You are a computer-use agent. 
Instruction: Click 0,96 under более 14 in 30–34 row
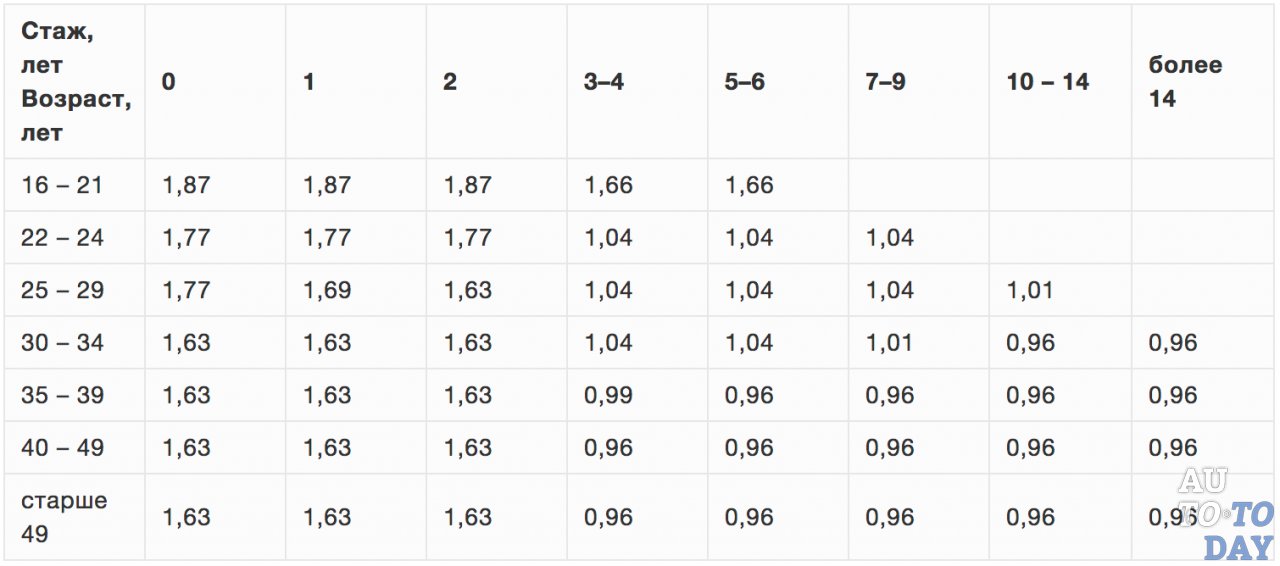click(1173, 343)
